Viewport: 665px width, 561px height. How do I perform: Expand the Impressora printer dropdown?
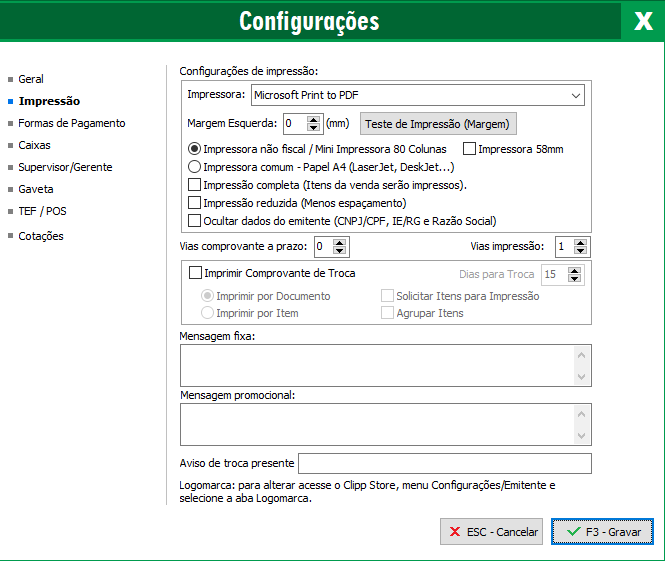[575, 96]
